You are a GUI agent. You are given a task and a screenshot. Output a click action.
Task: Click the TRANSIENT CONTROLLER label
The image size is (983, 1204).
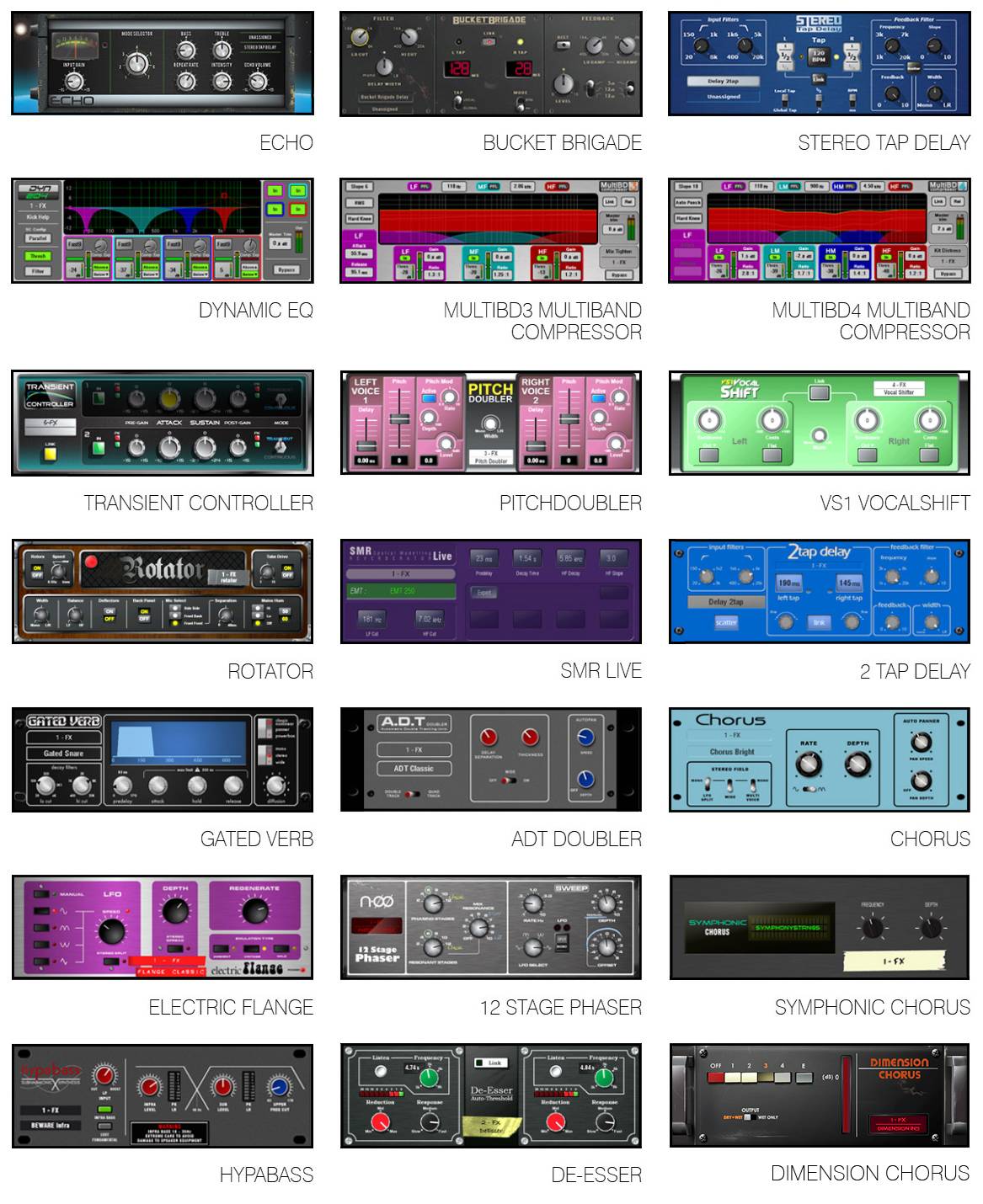198,503
